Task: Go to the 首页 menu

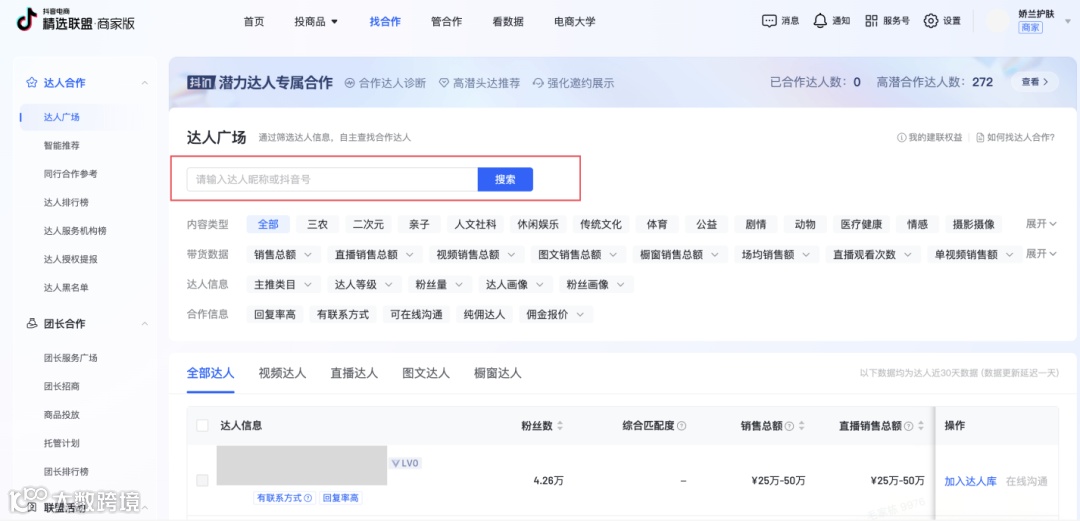Action: 253,21
